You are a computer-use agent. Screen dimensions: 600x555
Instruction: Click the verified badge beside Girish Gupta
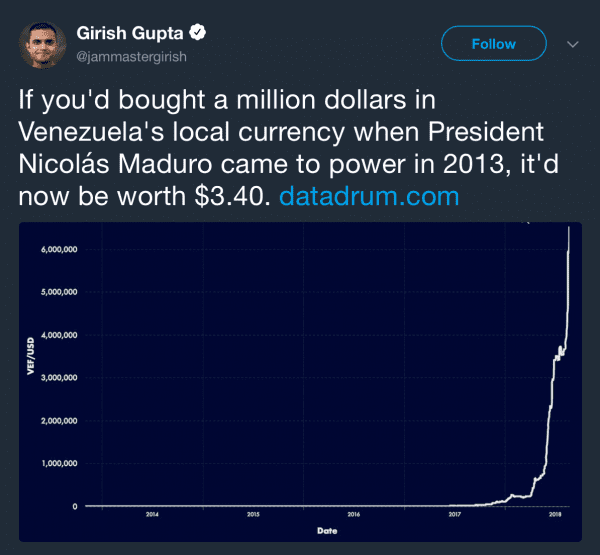pos(199,33)
